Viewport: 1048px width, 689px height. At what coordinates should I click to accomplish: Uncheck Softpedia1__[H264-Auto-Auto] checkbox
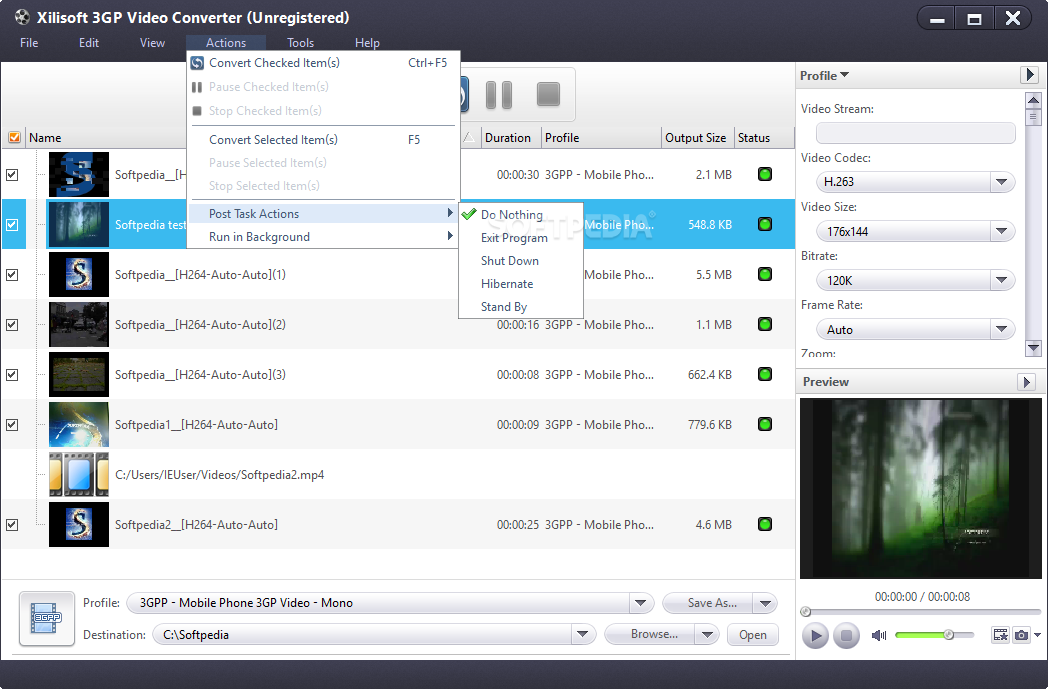click(12, 424)
